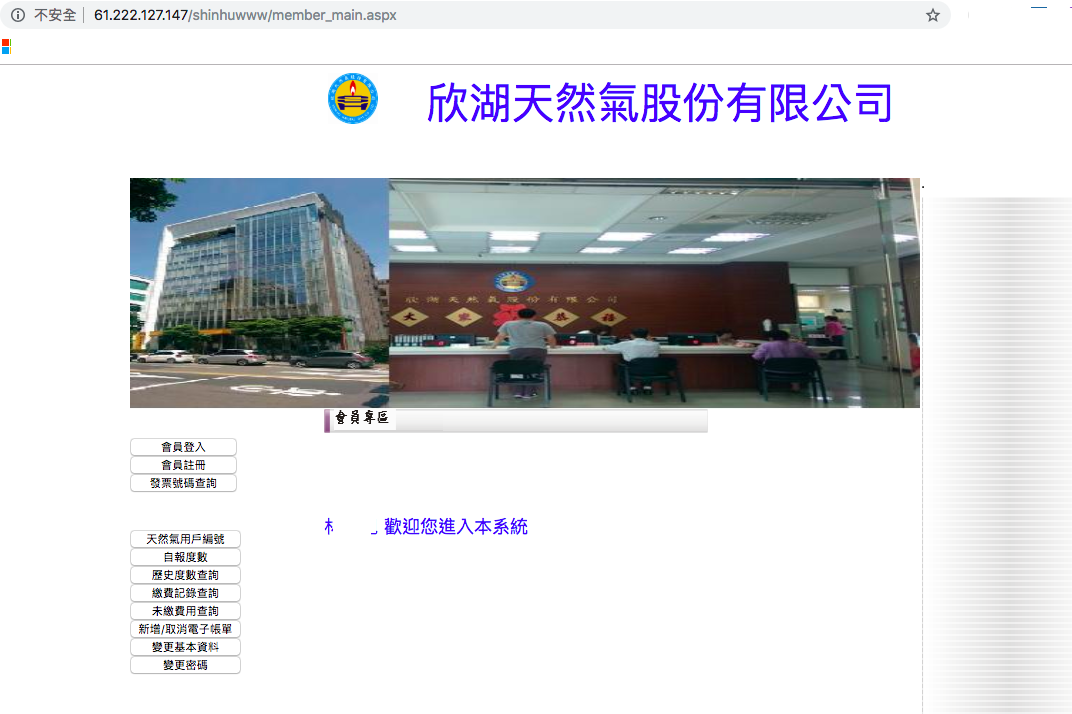The height and width of the screenshot is (714, 1072).
Task: Click the 發票號碼查詢 button
Action: tap(183, 483)
